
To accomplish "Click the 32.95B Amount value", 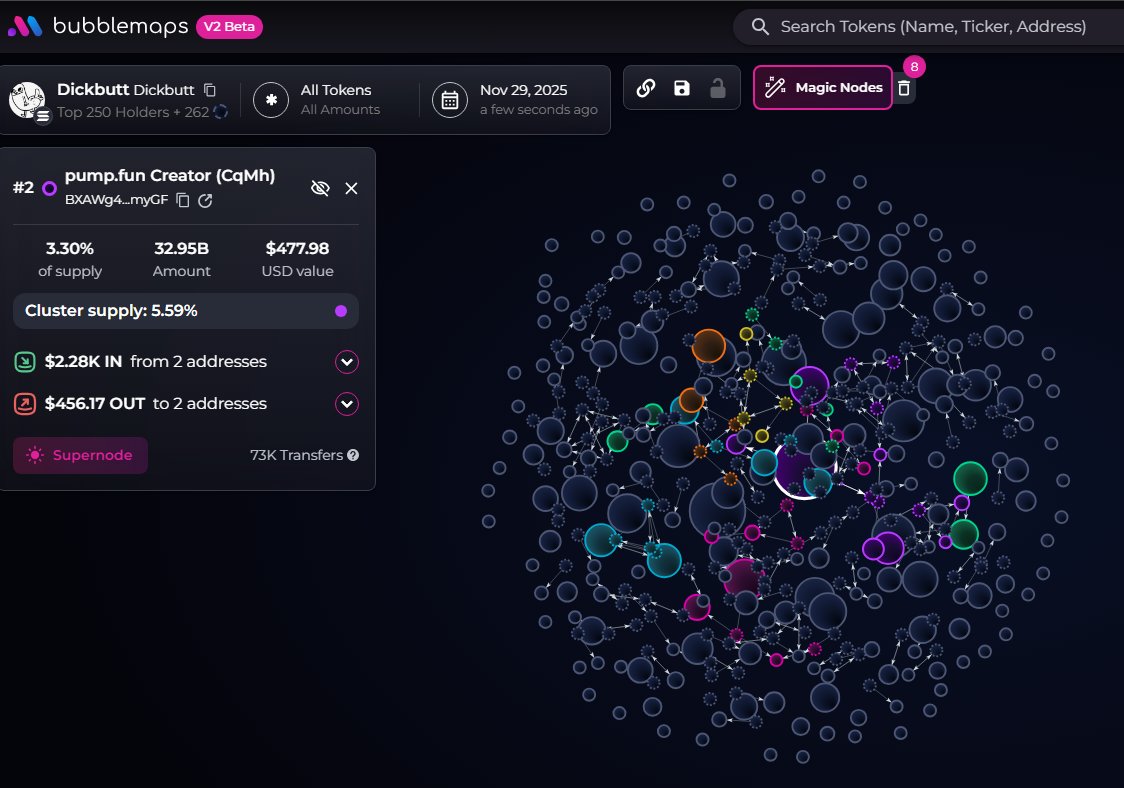I will [181, 248].
